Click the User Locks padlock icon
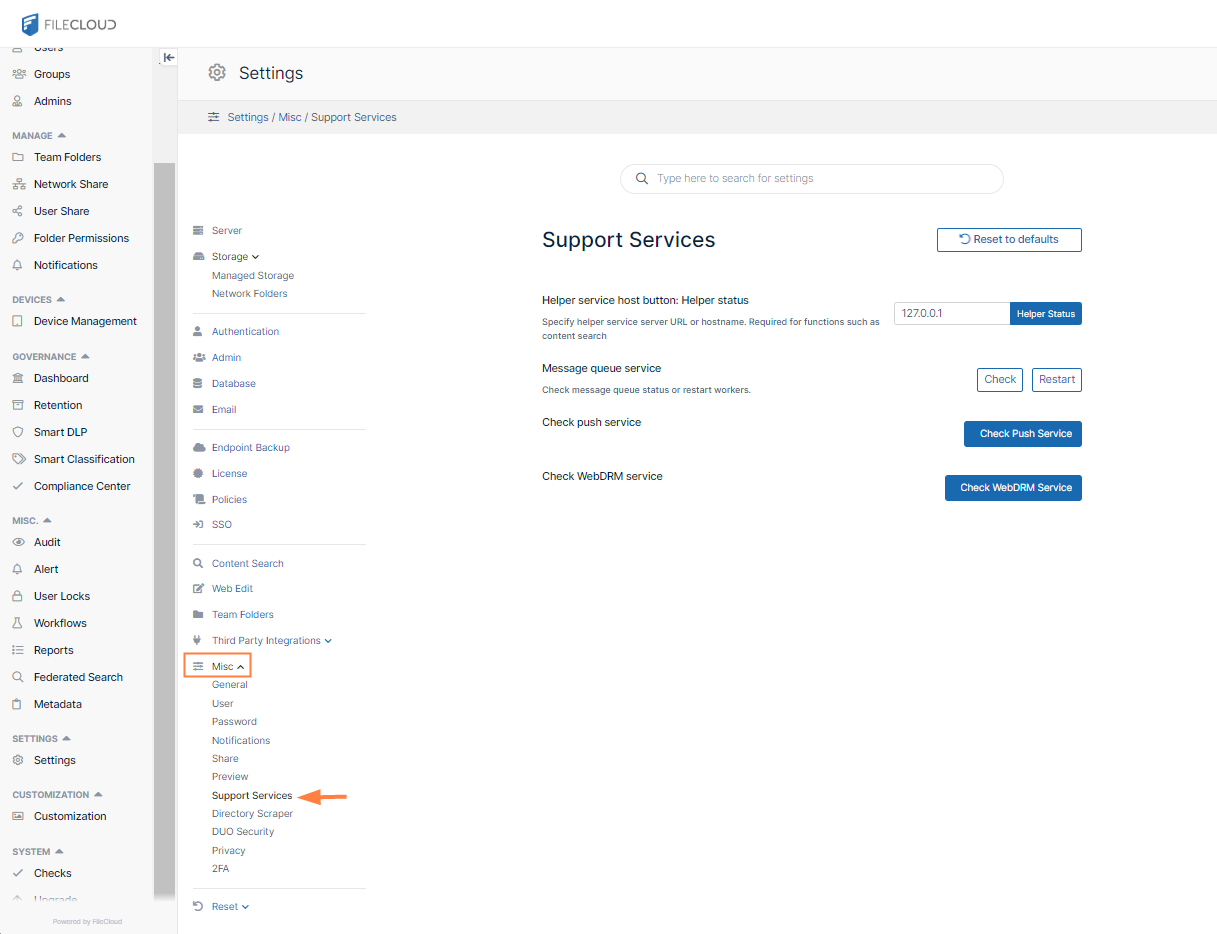Viewport: 1217px width, 934px height. 17,596
